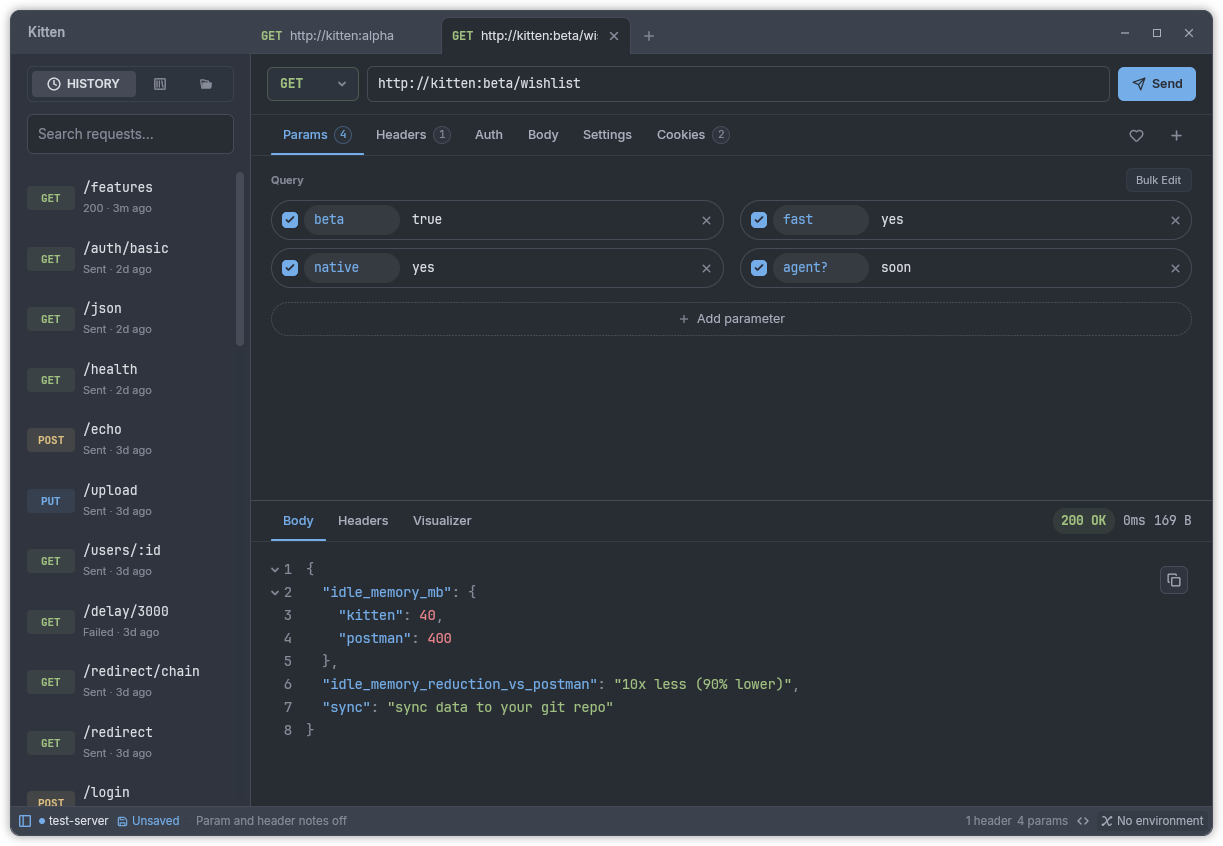1223x846 pixels.
Task: Click the 200 OK status badge
Action: (x=1083, y=521)
